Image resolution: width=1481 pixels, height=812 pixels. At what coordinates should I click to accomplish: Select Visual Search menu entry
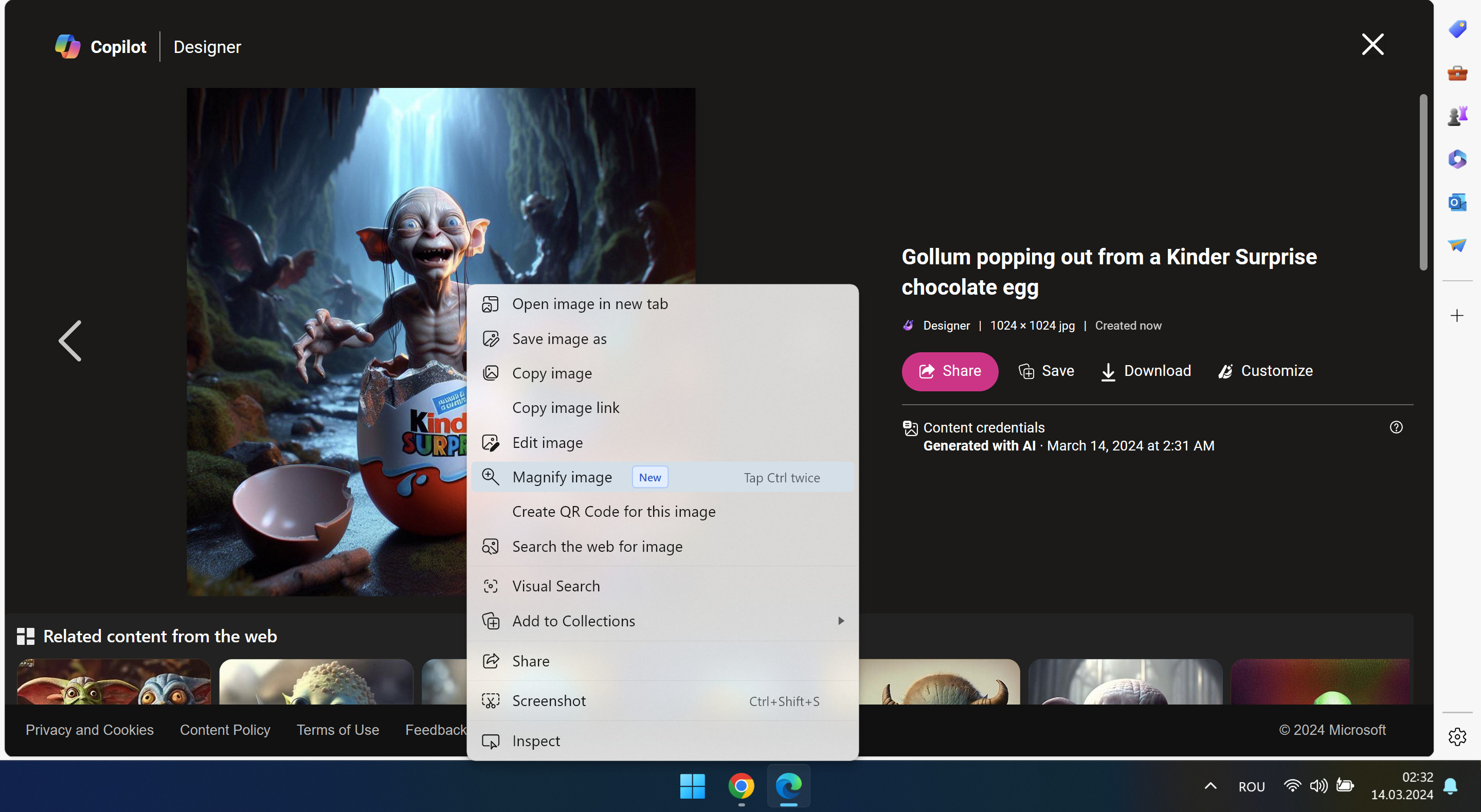click(662, 586)
